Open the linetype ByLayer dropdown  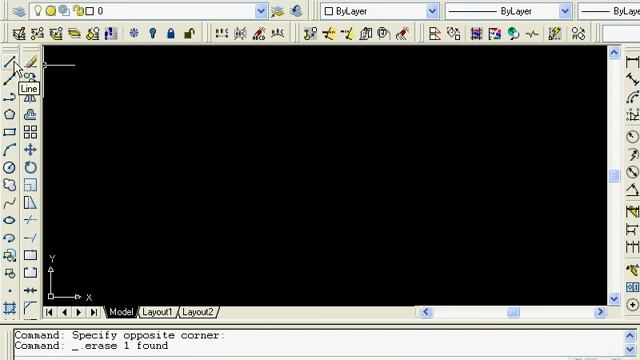coord(565,11)
